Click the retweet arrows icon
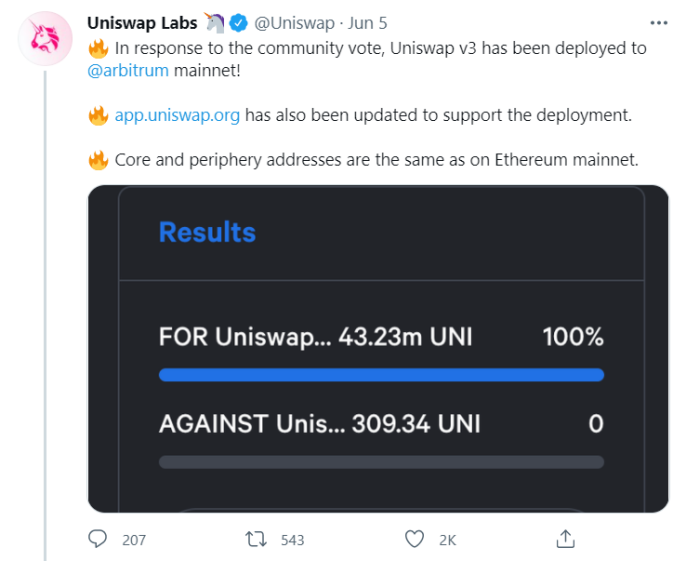687x561 pixels. click(257, 539)
